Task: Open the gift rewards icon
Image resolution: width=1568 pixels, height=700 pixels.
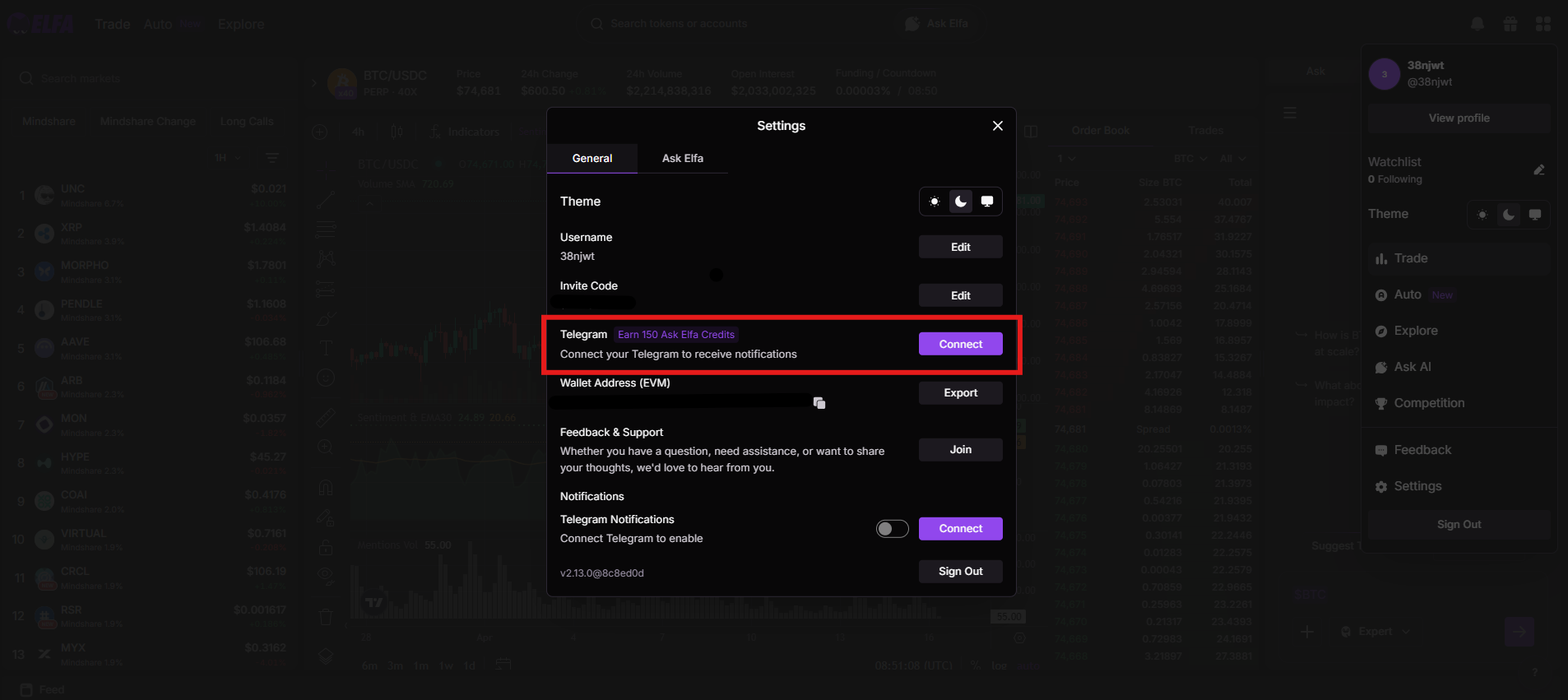Action: (1510, 24)
